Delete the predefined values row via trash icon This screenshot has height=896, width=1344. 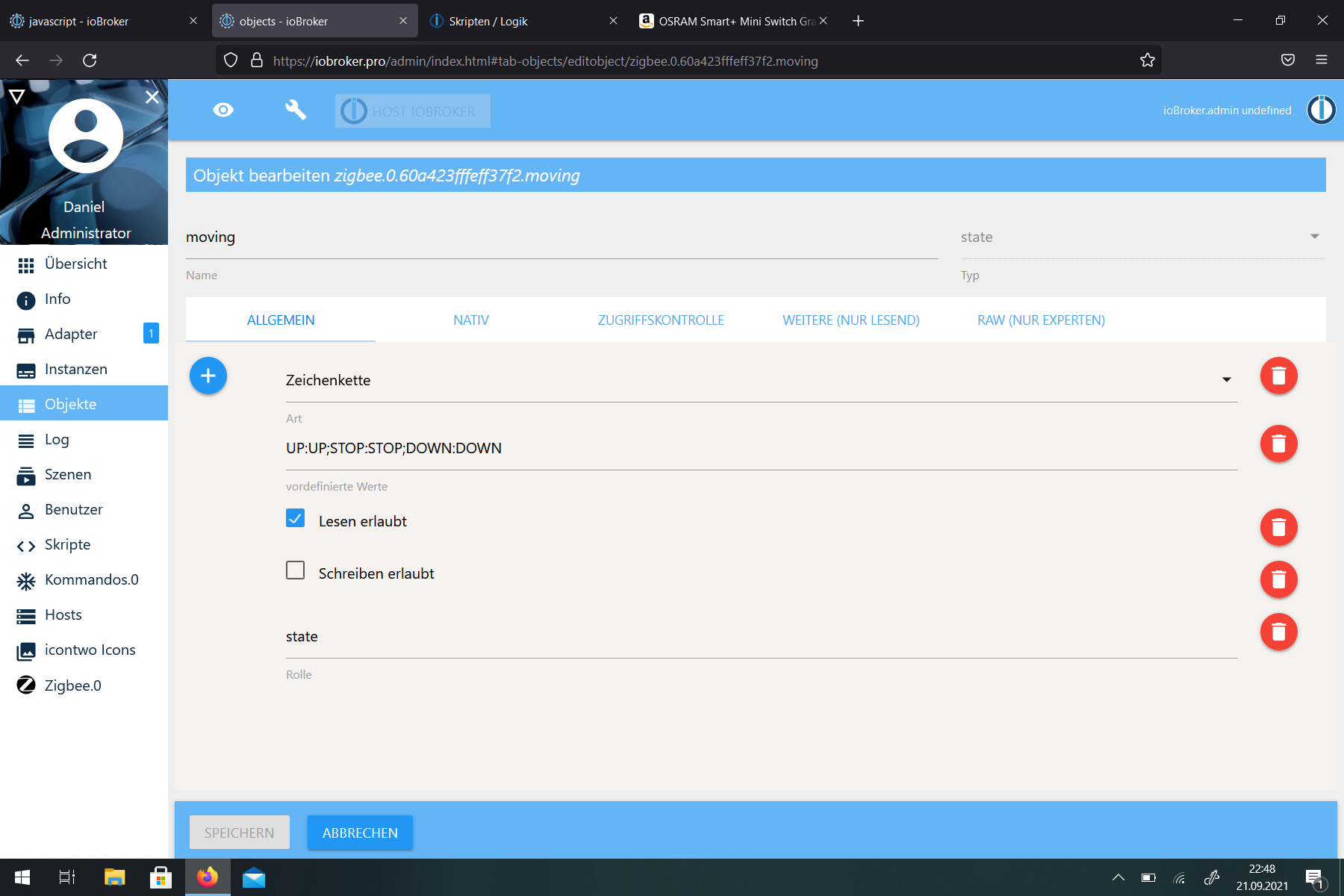1278,444
